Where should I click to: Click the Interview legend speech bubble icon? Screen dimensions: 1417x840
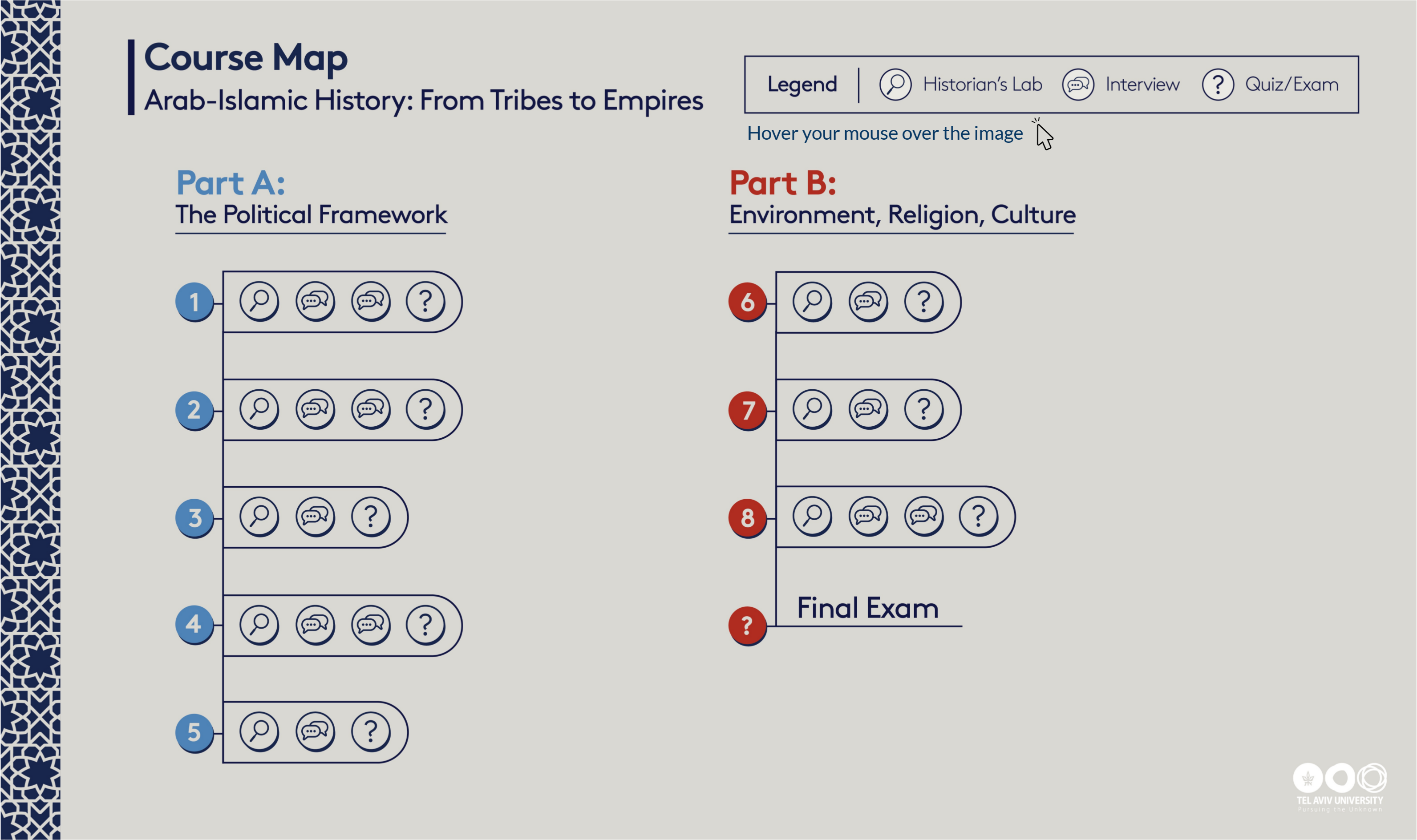click(x=1077, y=85)
